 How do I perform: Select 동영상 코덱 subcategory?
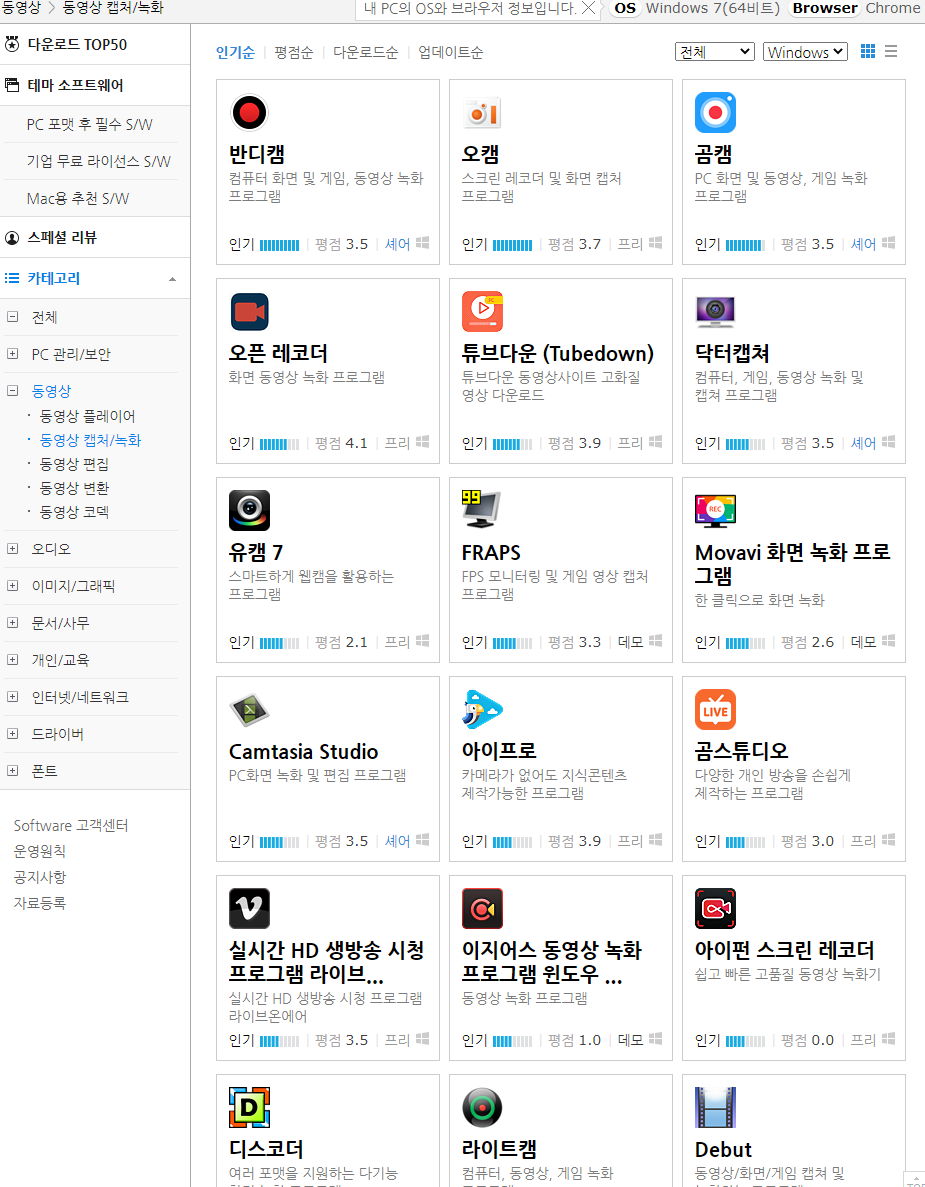coord(74,512)
